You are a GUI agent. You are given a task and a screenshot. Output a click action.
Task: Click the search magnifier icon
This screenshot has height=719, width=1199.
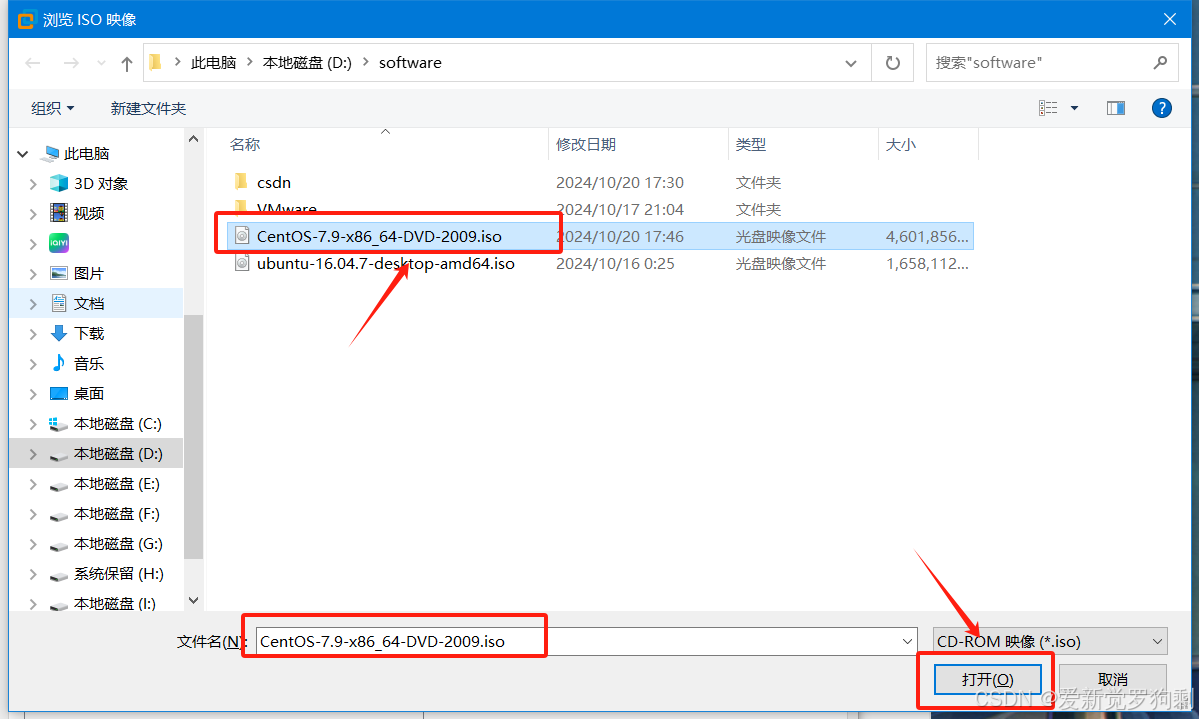pos(1160,63)
